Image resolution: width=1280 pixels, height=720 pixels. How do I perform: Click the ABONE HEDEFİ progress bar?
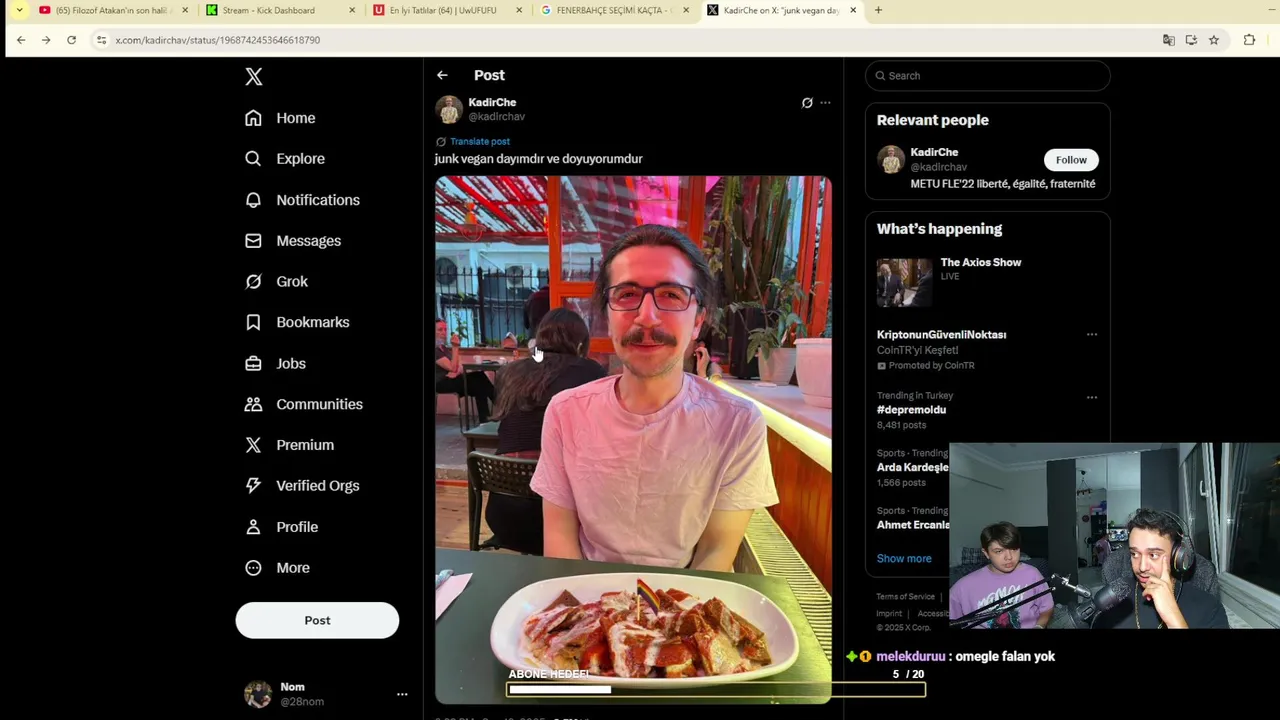point(716,689)
